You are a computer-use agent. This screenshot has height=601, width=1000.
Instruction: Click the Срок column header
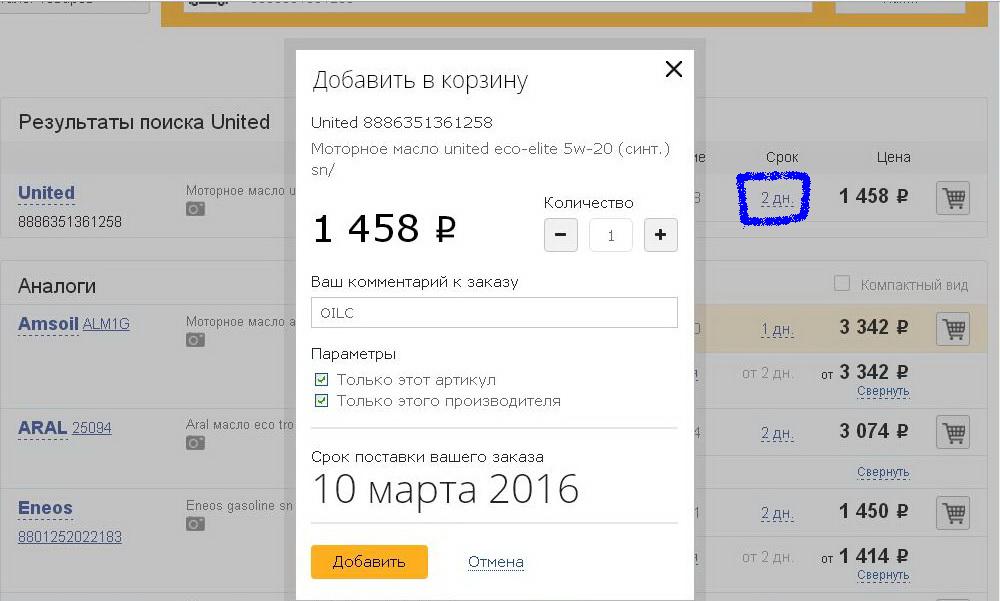tap(782, 157)
